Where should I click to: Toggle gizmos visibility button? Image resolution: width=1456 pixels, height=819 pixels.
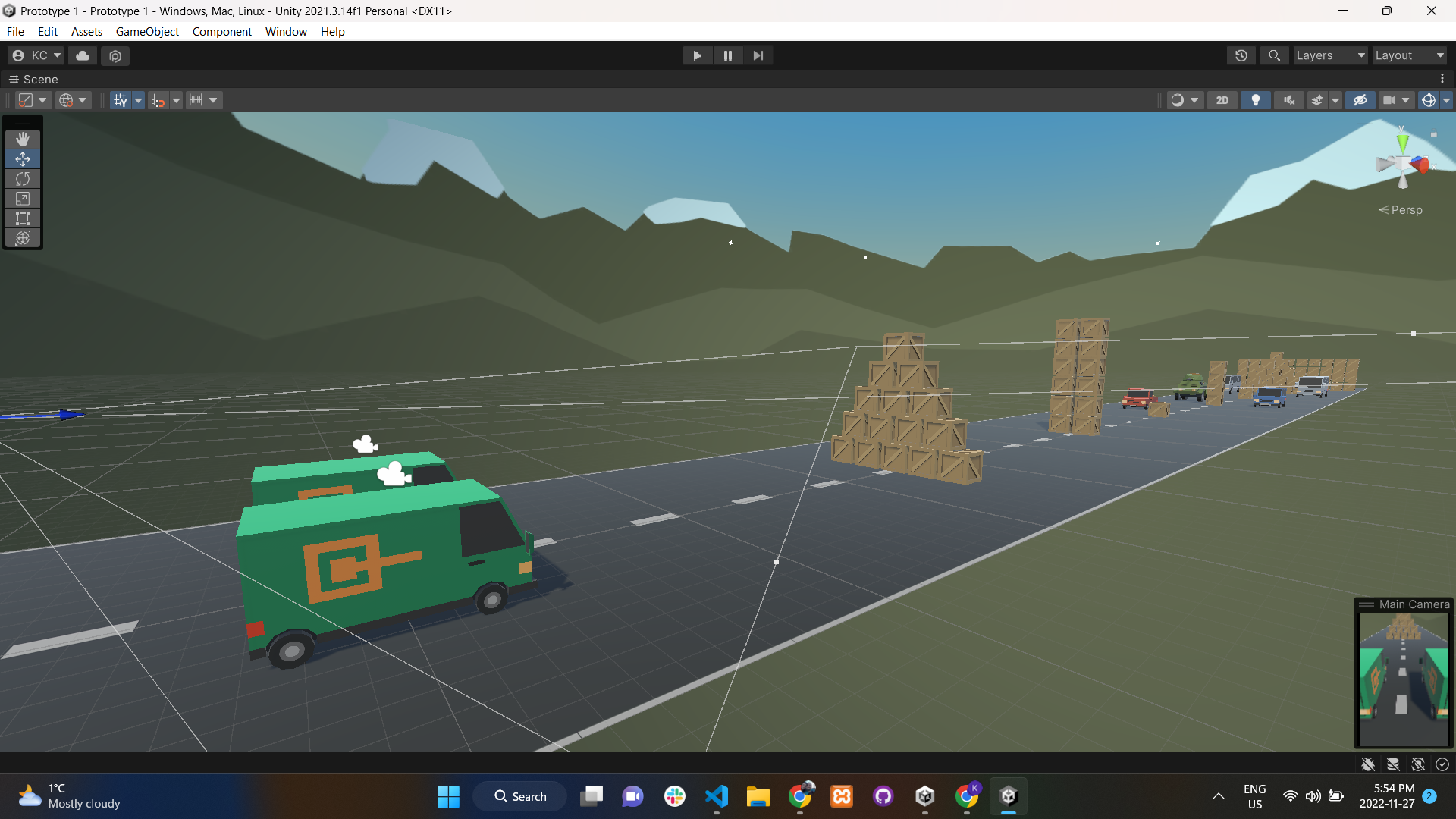tap(1429, 100)
